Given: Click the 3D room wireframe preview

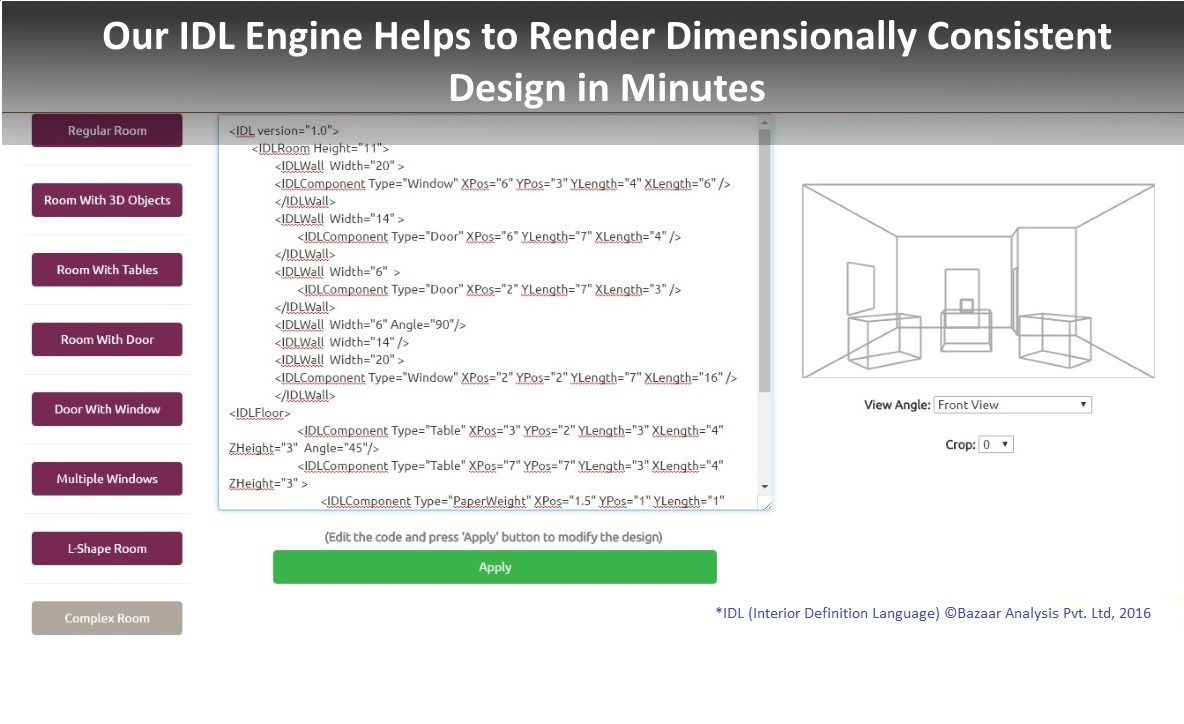Looking at the screenshot, I should (x=978, y=281).
